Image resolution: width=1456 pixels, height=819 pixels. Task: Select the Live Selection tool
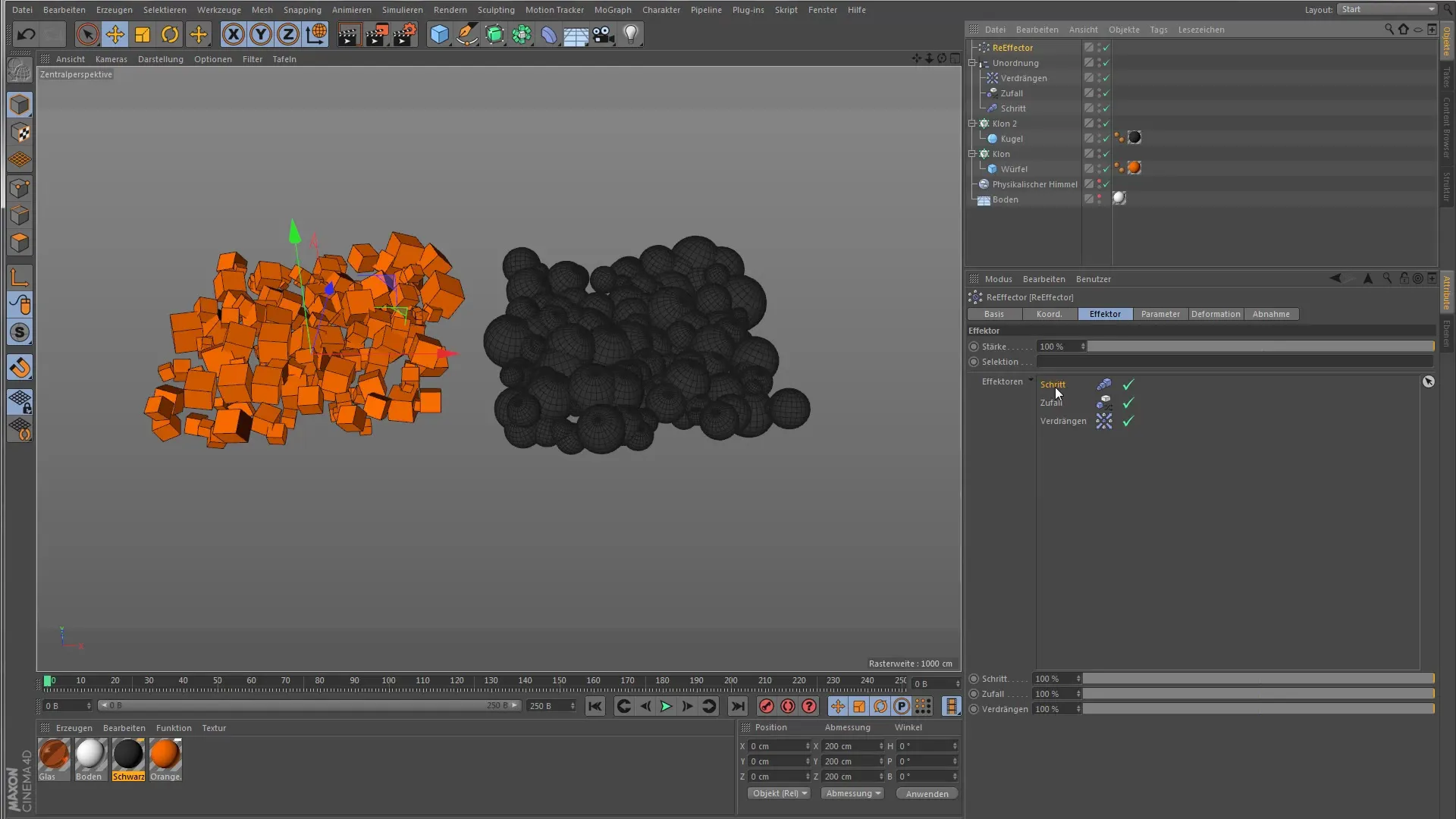pyautogui.click(x=87, y=34)
